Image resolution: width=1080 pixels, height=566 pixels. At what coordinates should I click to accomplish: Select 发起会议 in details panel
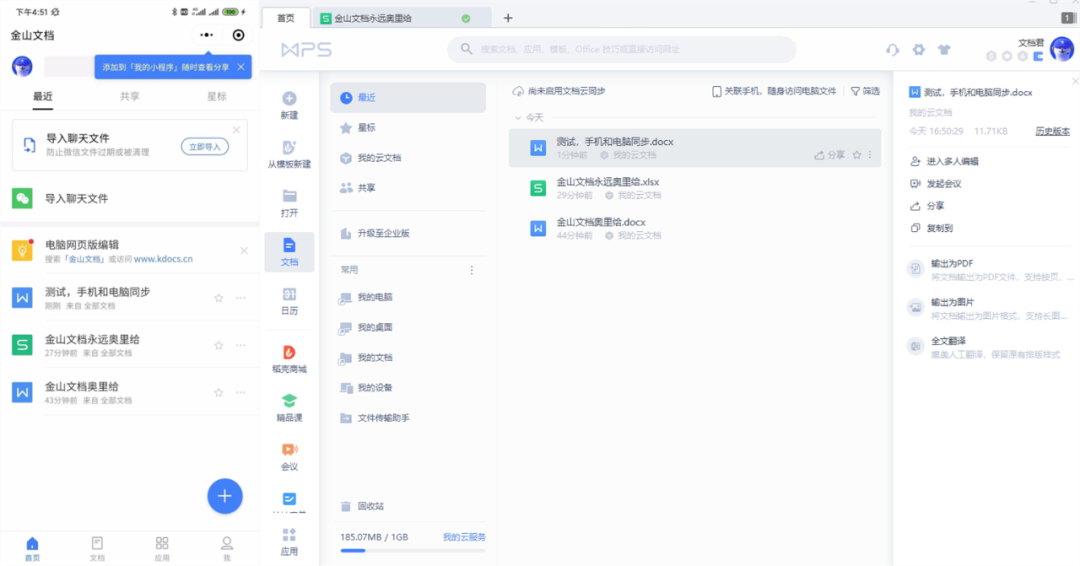[x=936, y=184]
